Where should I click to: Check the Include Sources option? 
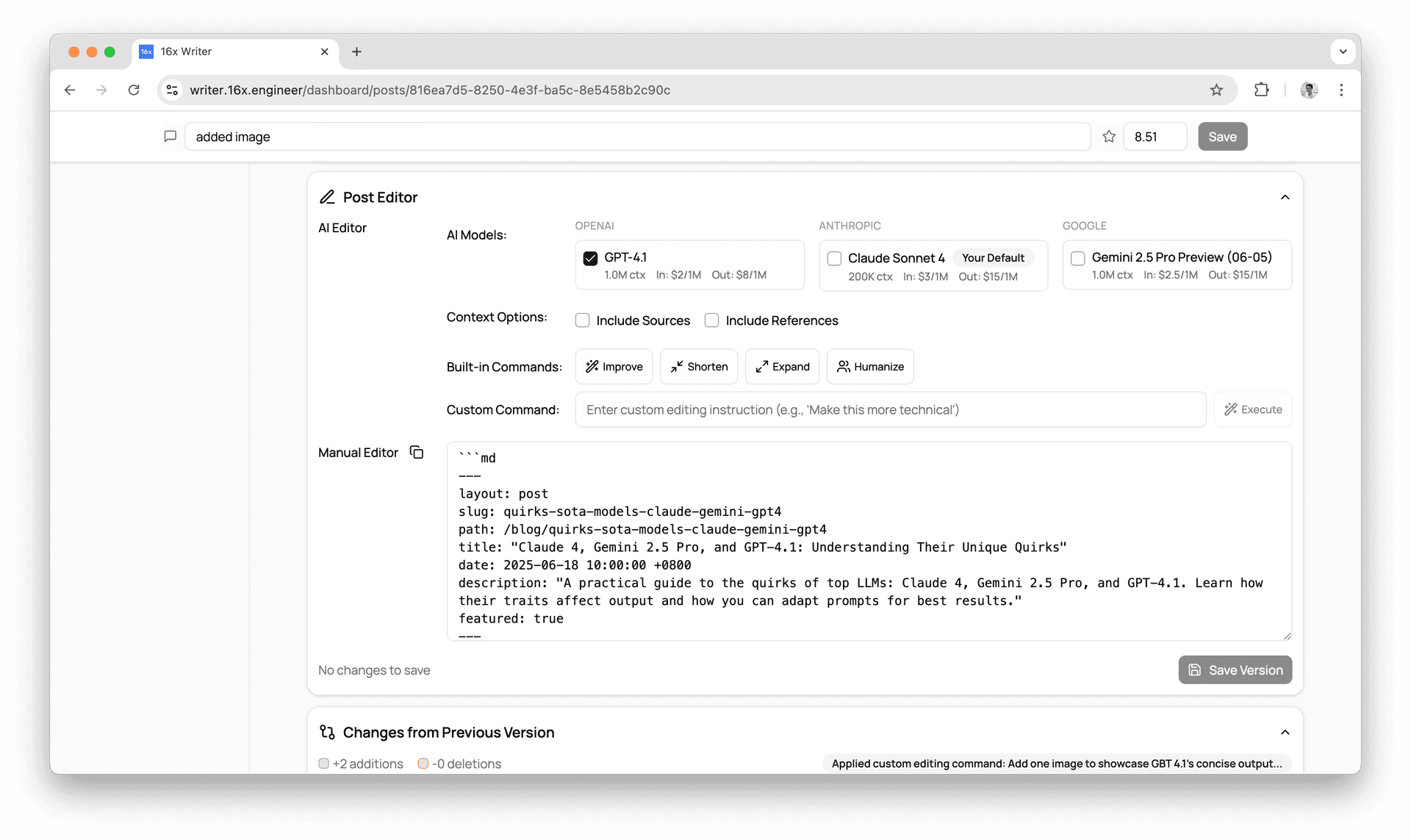[582, 320]
